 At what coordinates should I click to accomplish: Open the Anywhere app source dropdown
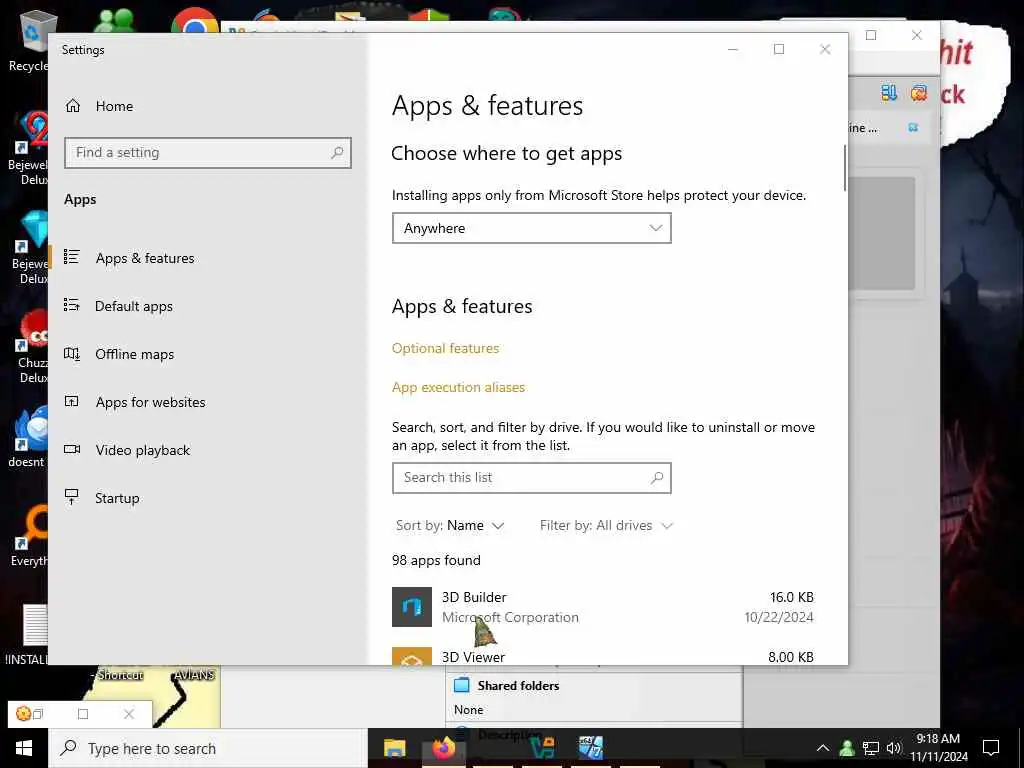(532, 229)
